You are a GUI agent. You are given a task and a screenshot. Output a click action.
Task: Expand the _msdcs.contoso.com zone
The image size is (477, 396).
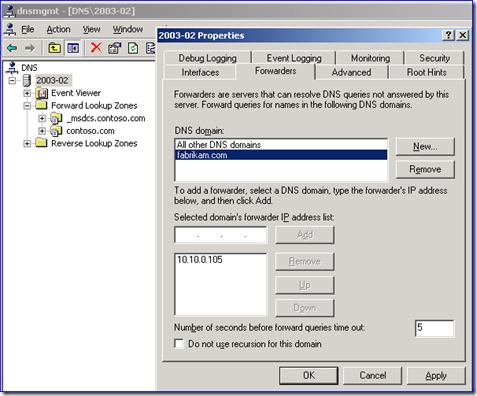(42, 118)
